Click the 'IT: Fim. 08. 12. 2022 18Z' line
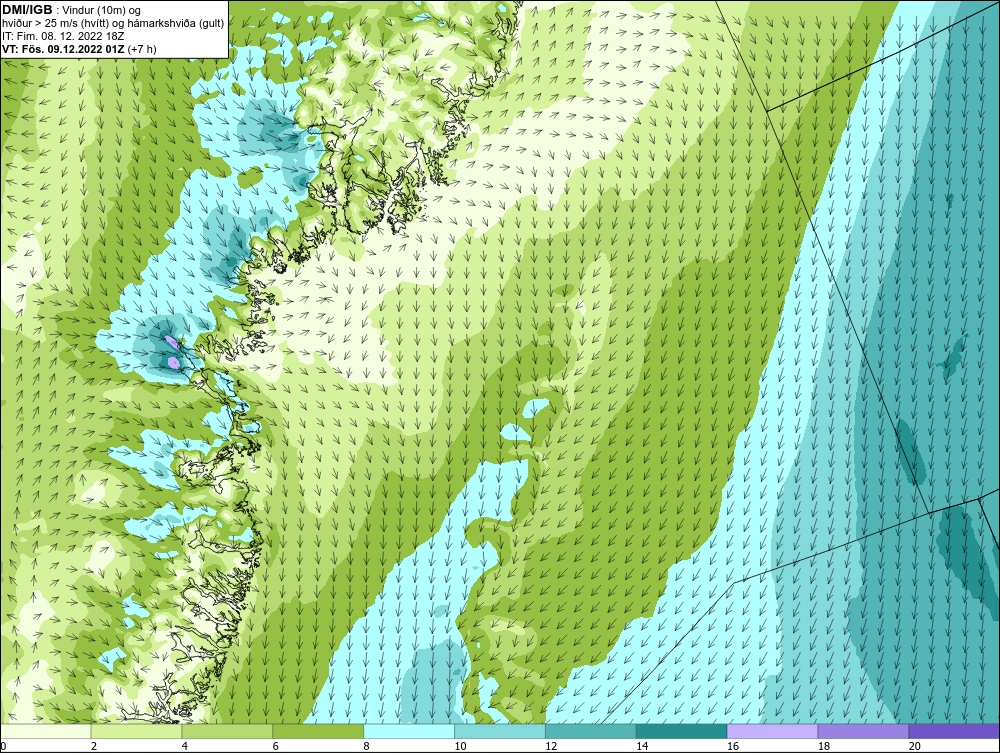1000x753 pixels. coord(63,36)
